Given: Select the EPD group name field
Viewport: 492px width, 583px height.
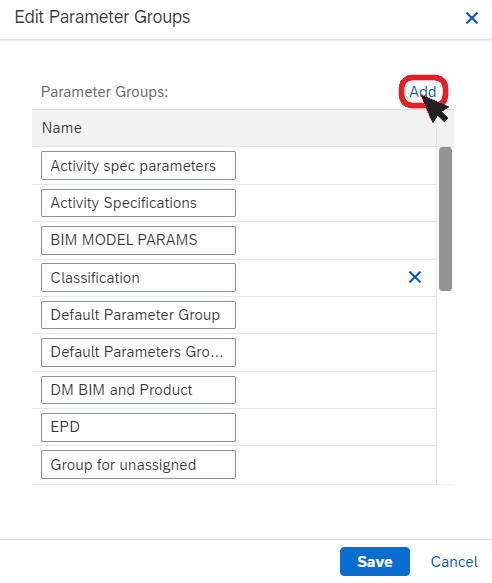Looking at the screenshot, I should click(138, 427).
